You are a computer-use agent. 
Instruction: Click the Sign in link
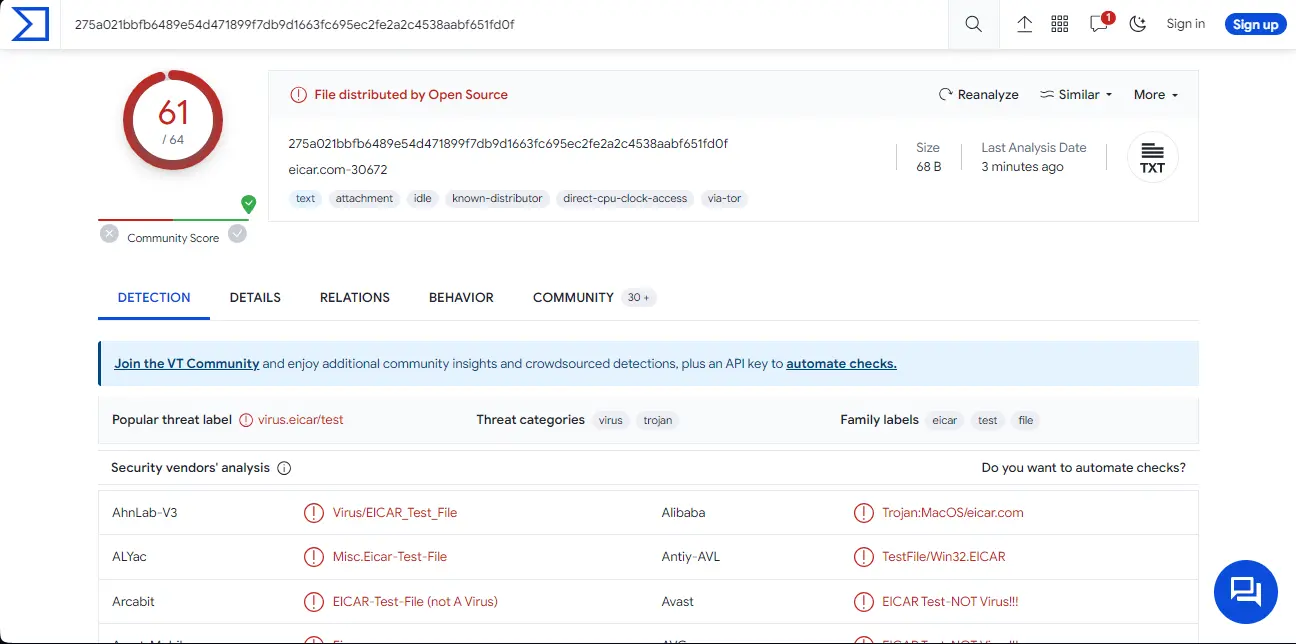tap(1185, 24)
